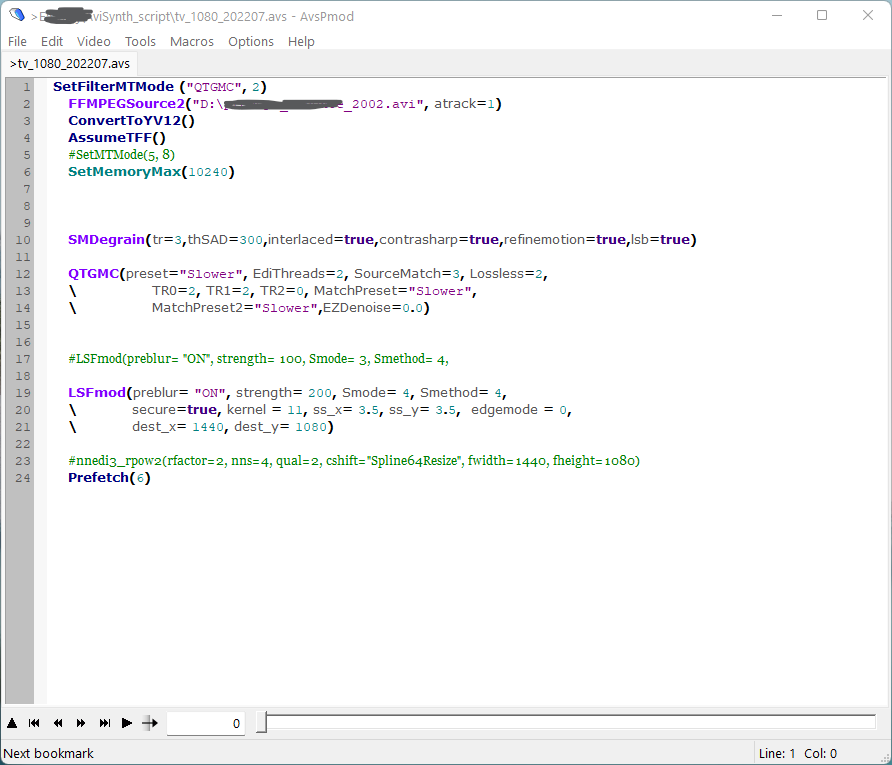The image size is (892, 765).
Task: Click the video frame slider handle
Action: (x=261, y=723)
